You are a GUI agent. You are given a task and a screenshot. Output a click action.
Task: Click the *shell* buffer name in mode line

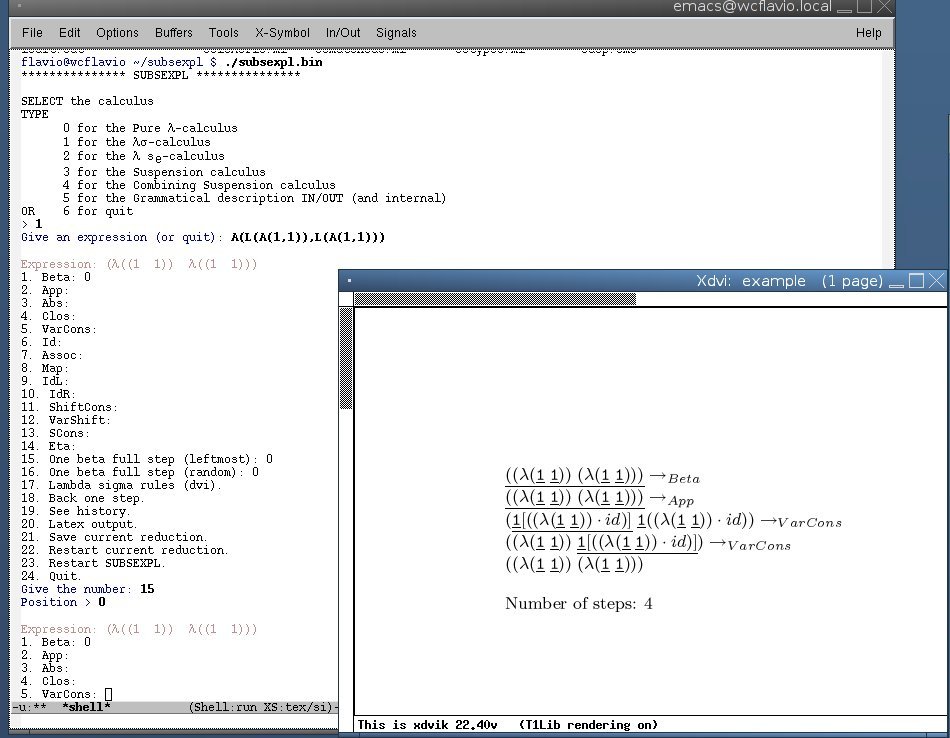tap(86, 708)
